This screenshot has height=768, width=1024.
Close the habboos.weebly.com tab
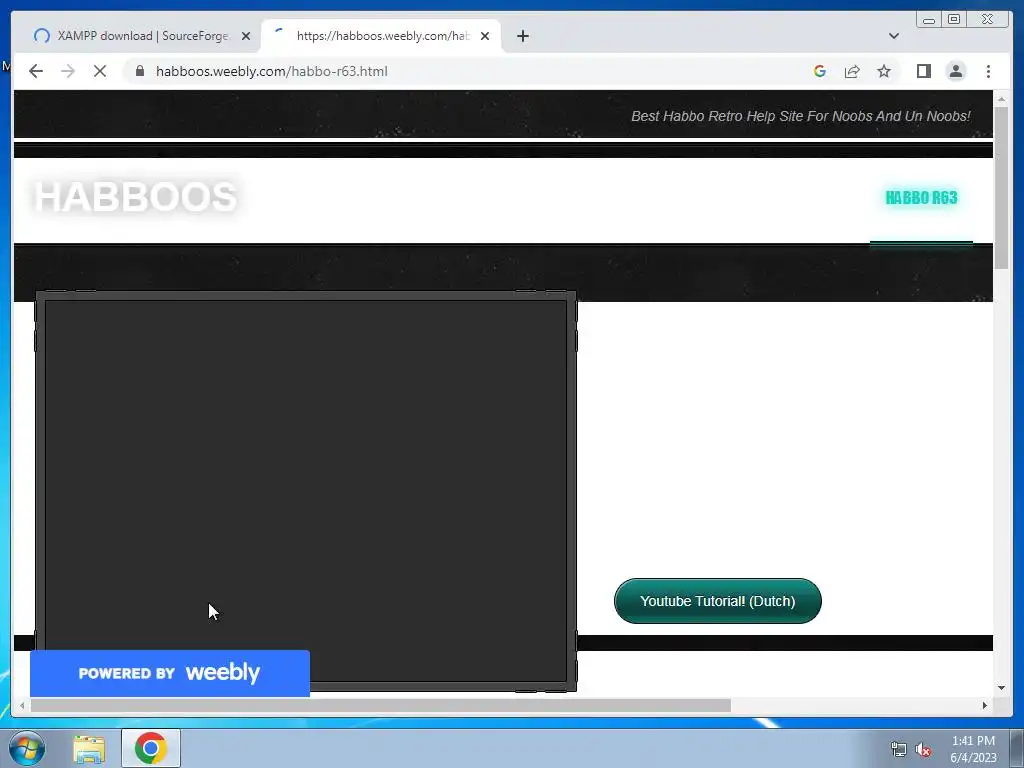point(485,36)
